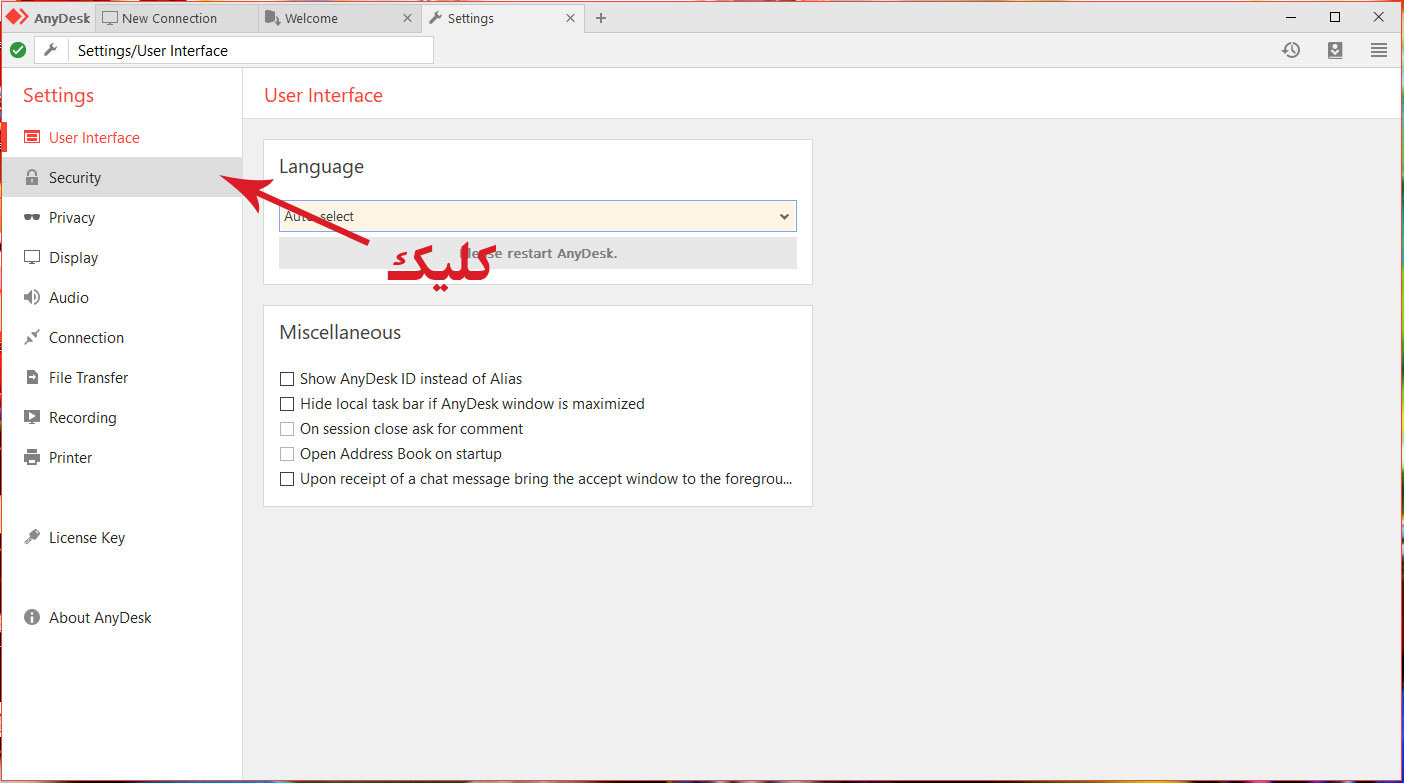
Task: Go to Connection settings
Action: 86,338
